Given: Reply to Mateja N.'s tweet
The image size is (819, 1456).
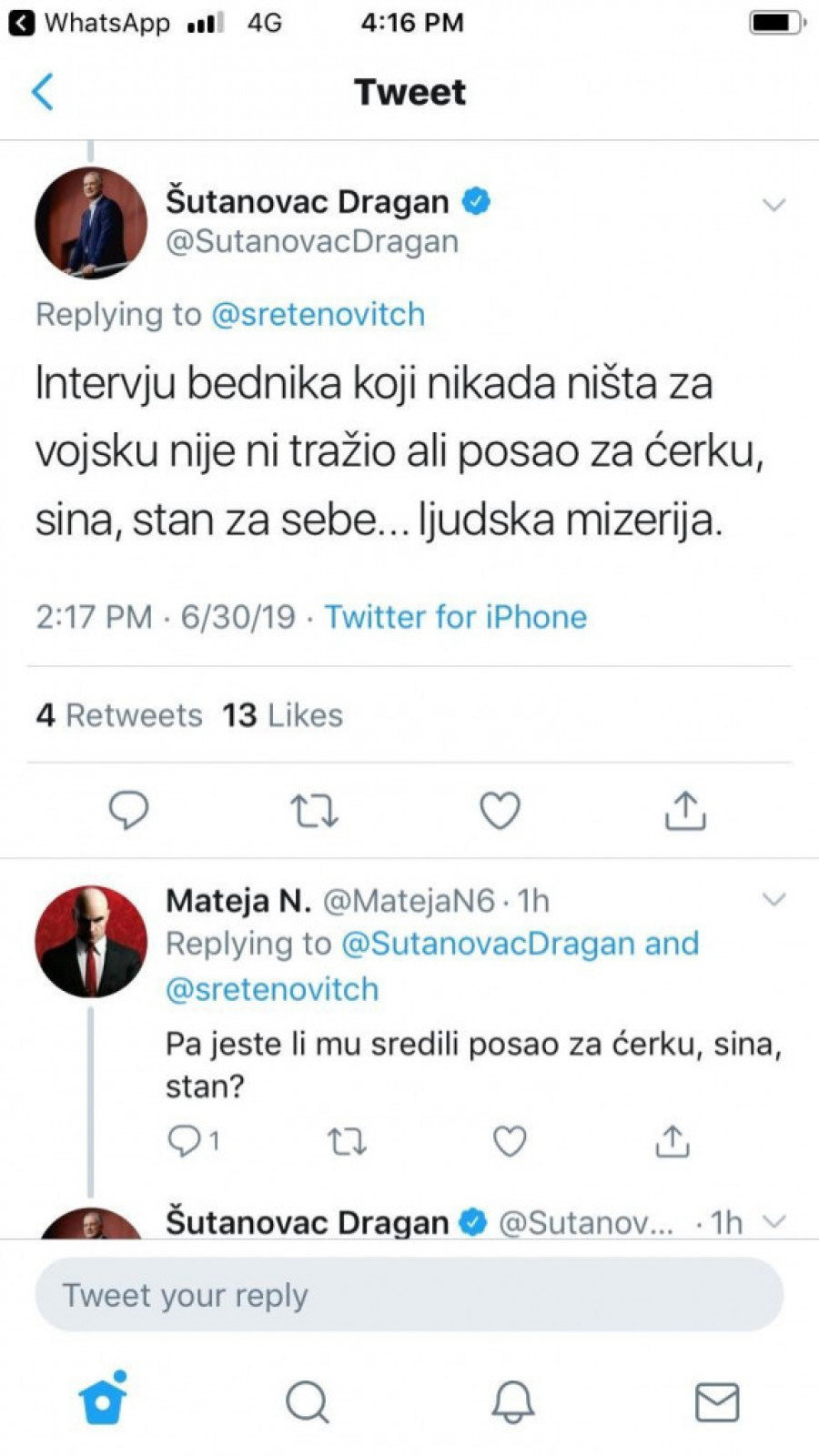Looking at the screenshot, I should [x=185, y=1140].
